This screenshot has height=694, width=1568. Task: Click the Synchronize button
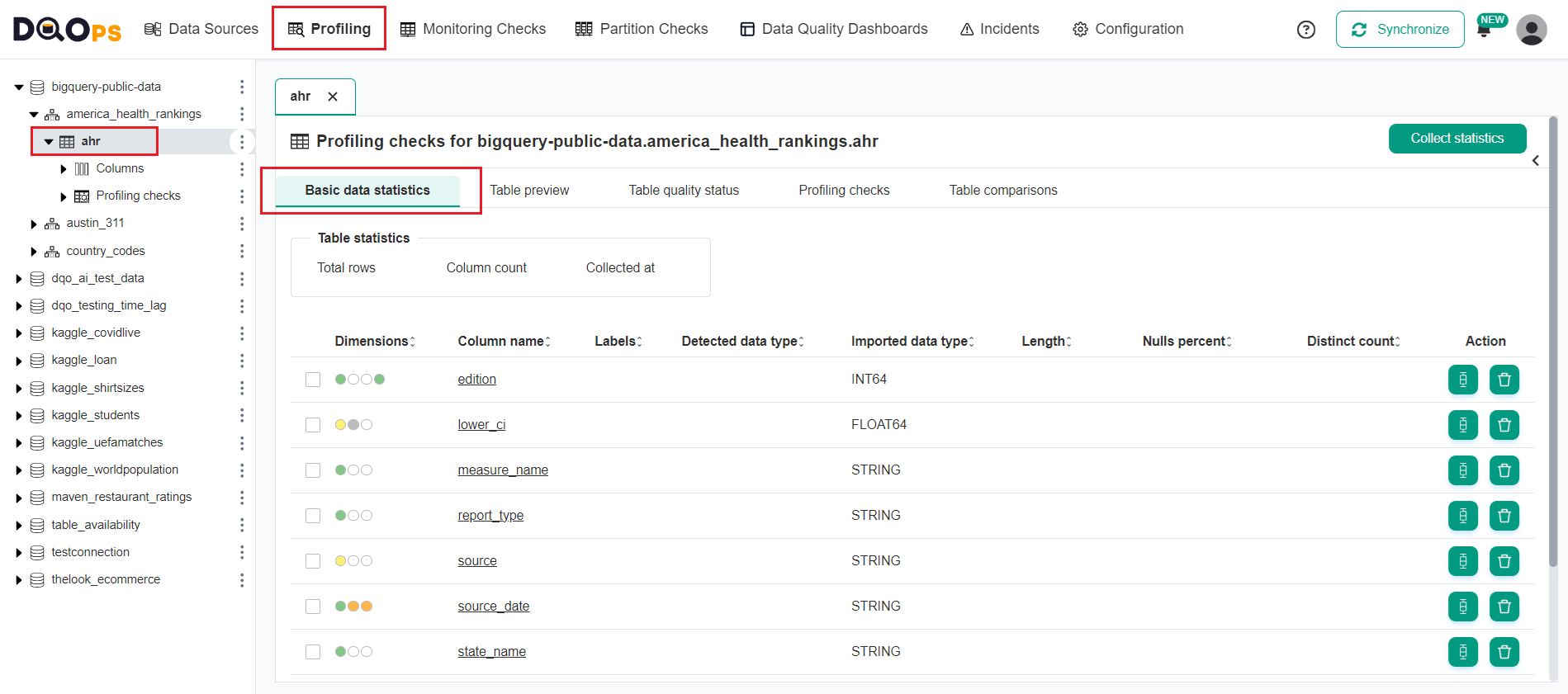1400,30
